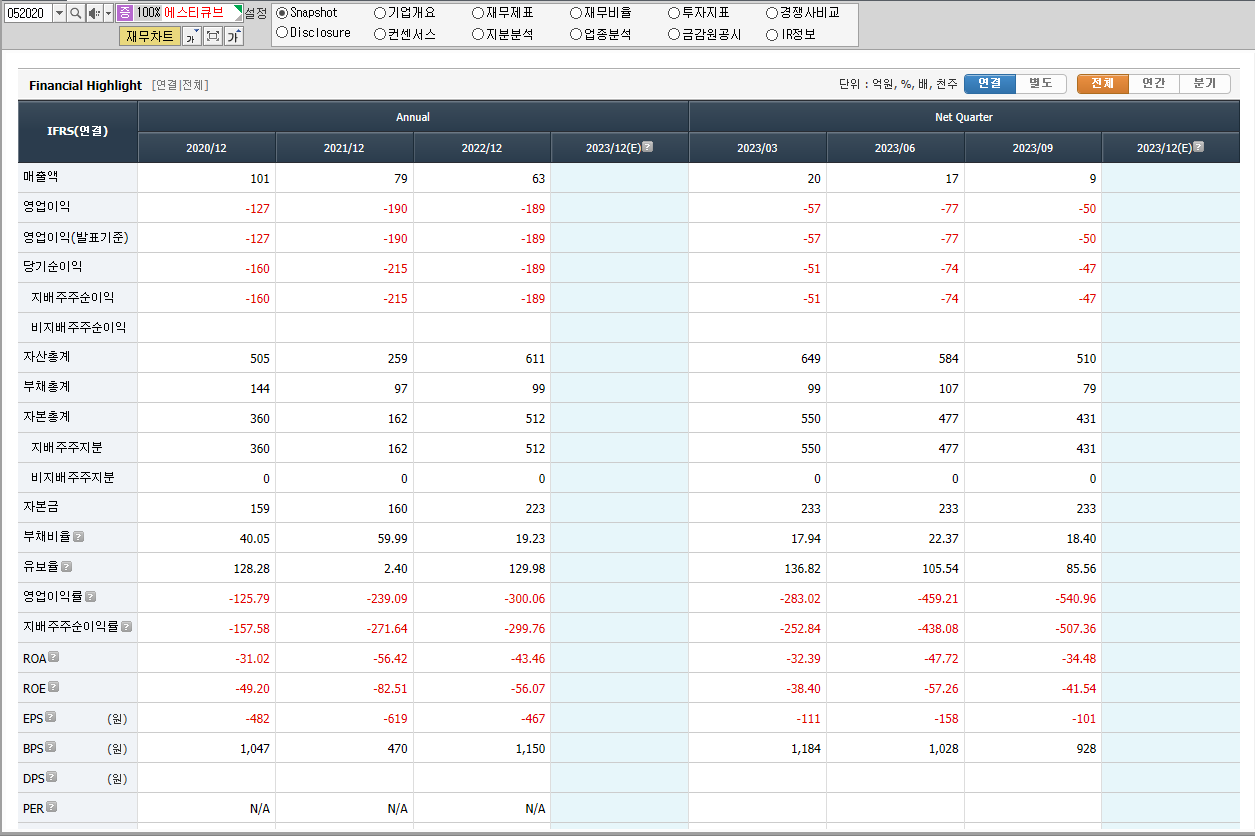The width and height of the screenshot is (1255, 836).
Task: Select the 전체 period tab
Action: click(x=1103, y=83)
